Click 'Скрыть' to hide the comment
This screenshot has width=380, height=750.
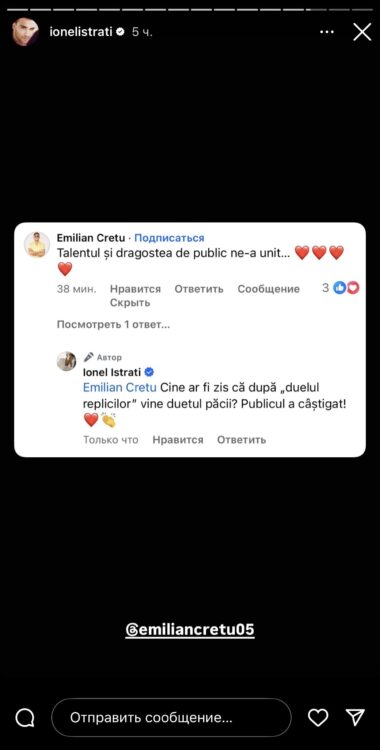point(130,303)
